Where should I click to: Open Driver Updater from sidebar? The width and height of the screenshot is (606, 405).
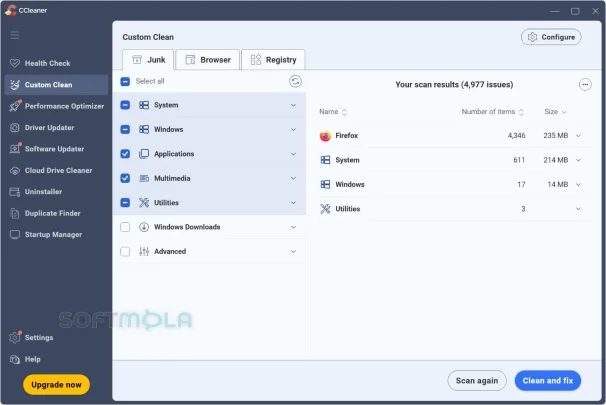click(56, 128)
